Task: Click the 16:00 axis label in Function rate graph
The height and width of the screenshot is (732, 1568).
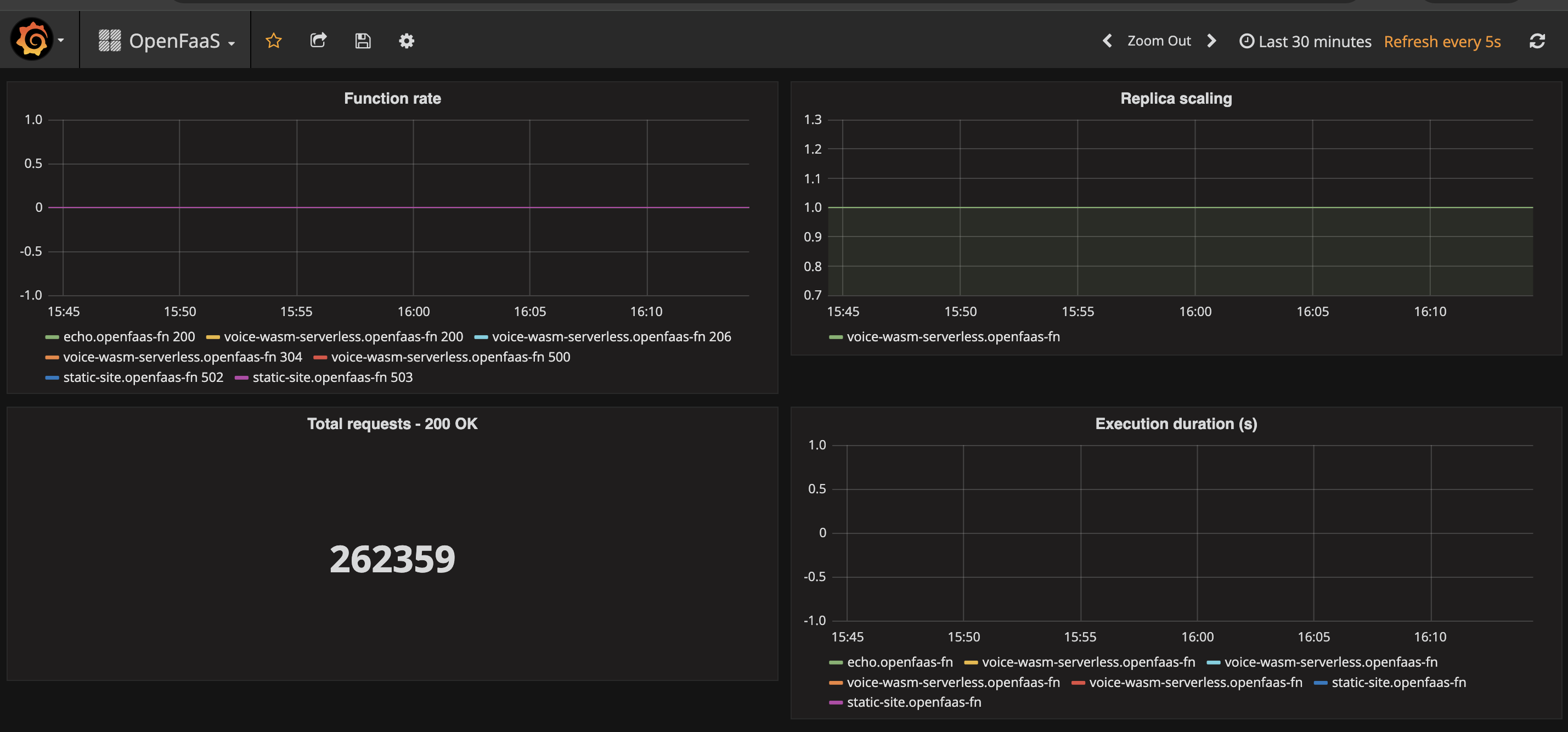Action: [x=413, y=312]
